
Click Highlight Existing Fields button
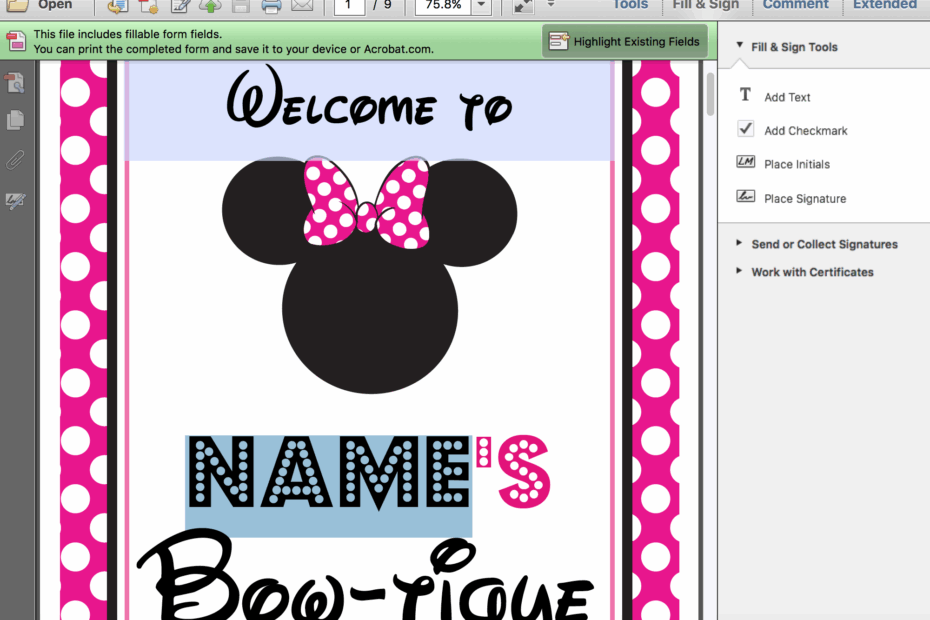625,41
